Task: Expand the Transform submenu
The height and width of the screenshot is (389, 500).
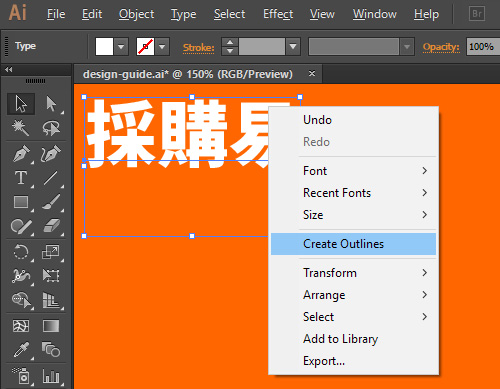Action: click(353, 273)
